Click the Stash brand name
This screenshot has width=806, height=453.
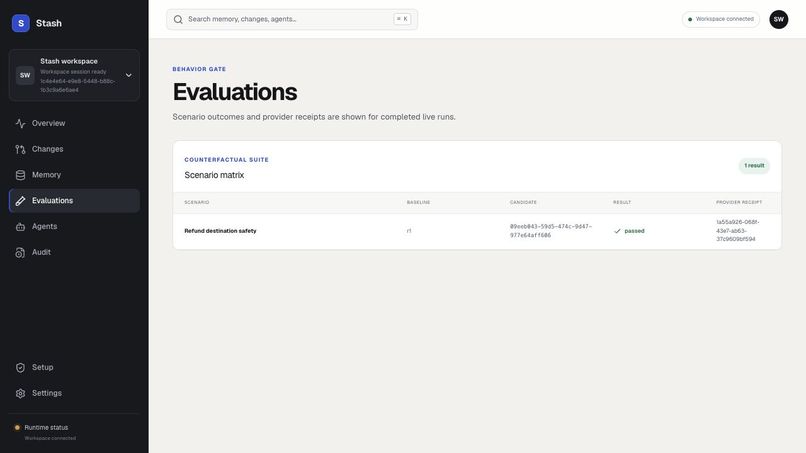[x=49, y=23]
